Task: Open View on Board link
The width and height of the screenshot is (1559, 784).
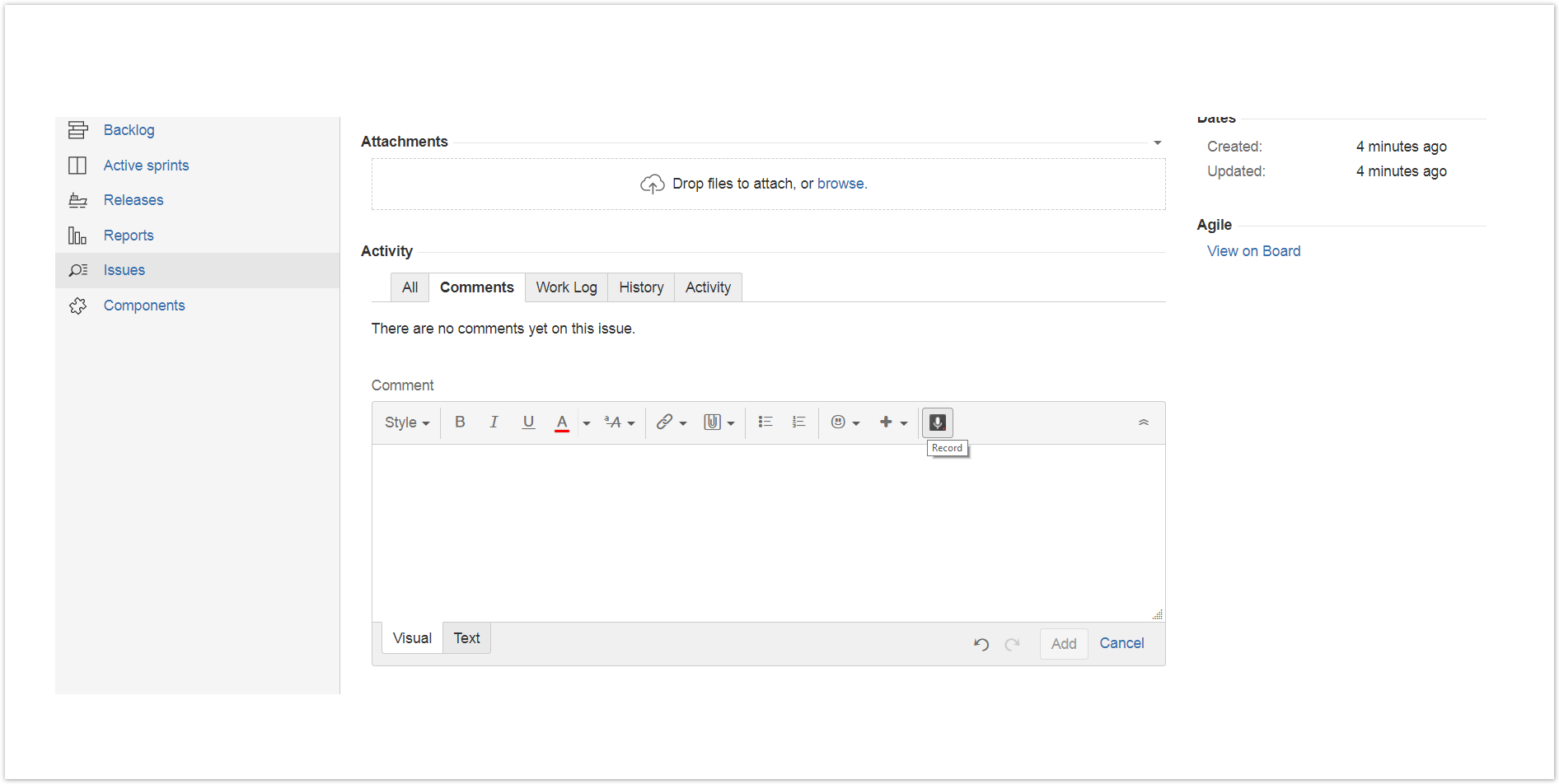Action: point(1253,251)
